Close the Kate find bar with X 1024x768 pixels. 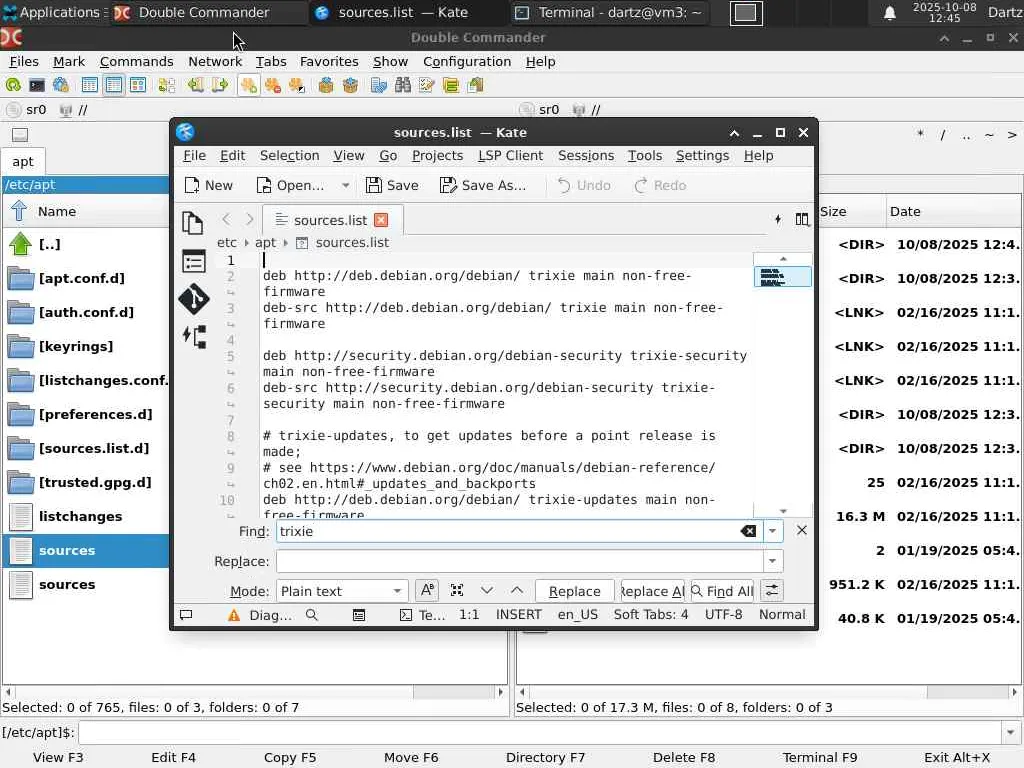pos(802,530)
